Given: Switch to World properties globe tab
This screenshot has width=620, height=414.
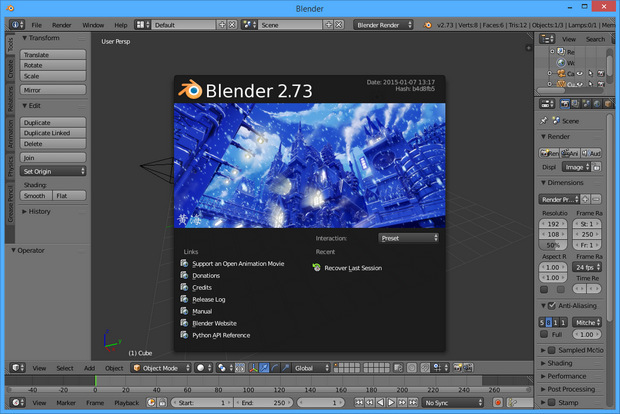Looking at the screenshot, I should click(597, 104).
